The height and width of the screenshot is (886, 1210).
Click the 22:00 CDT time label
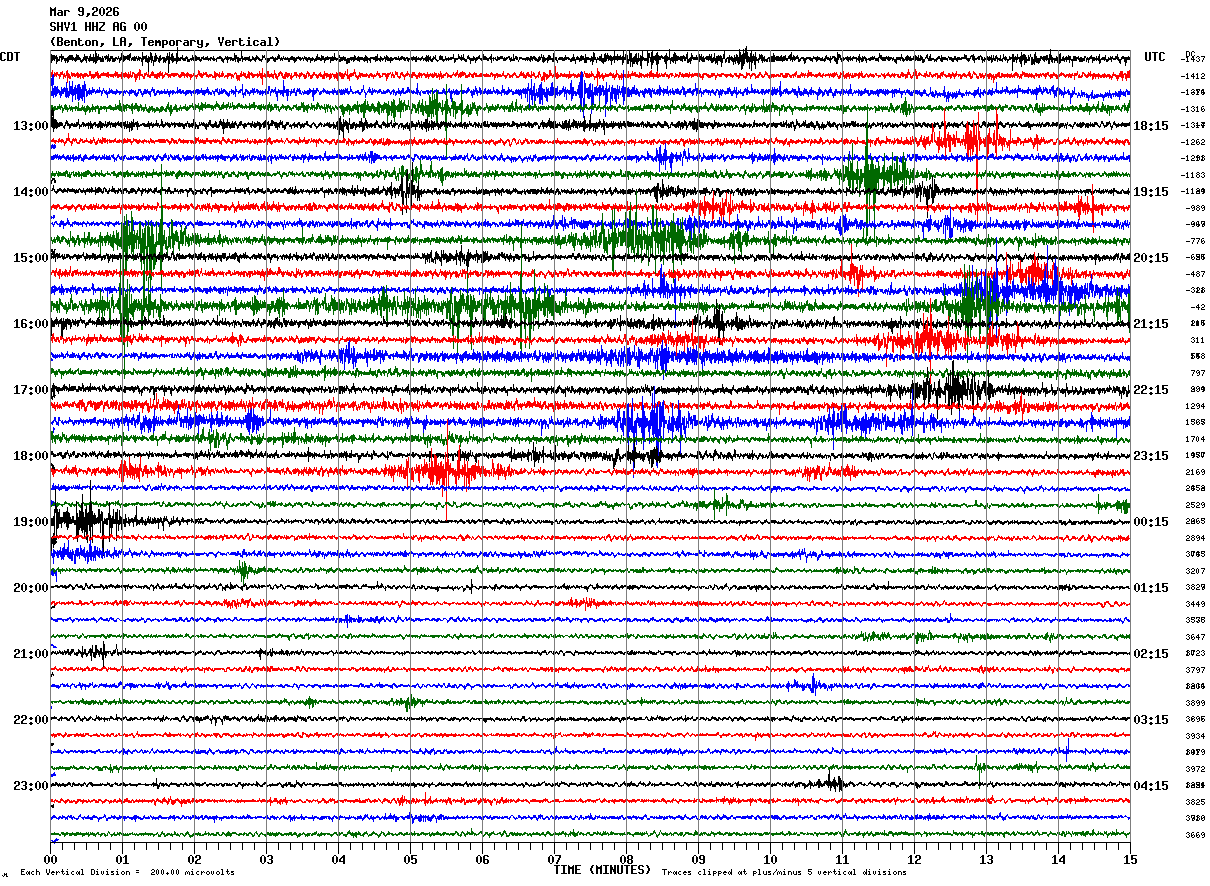point(31,720)
